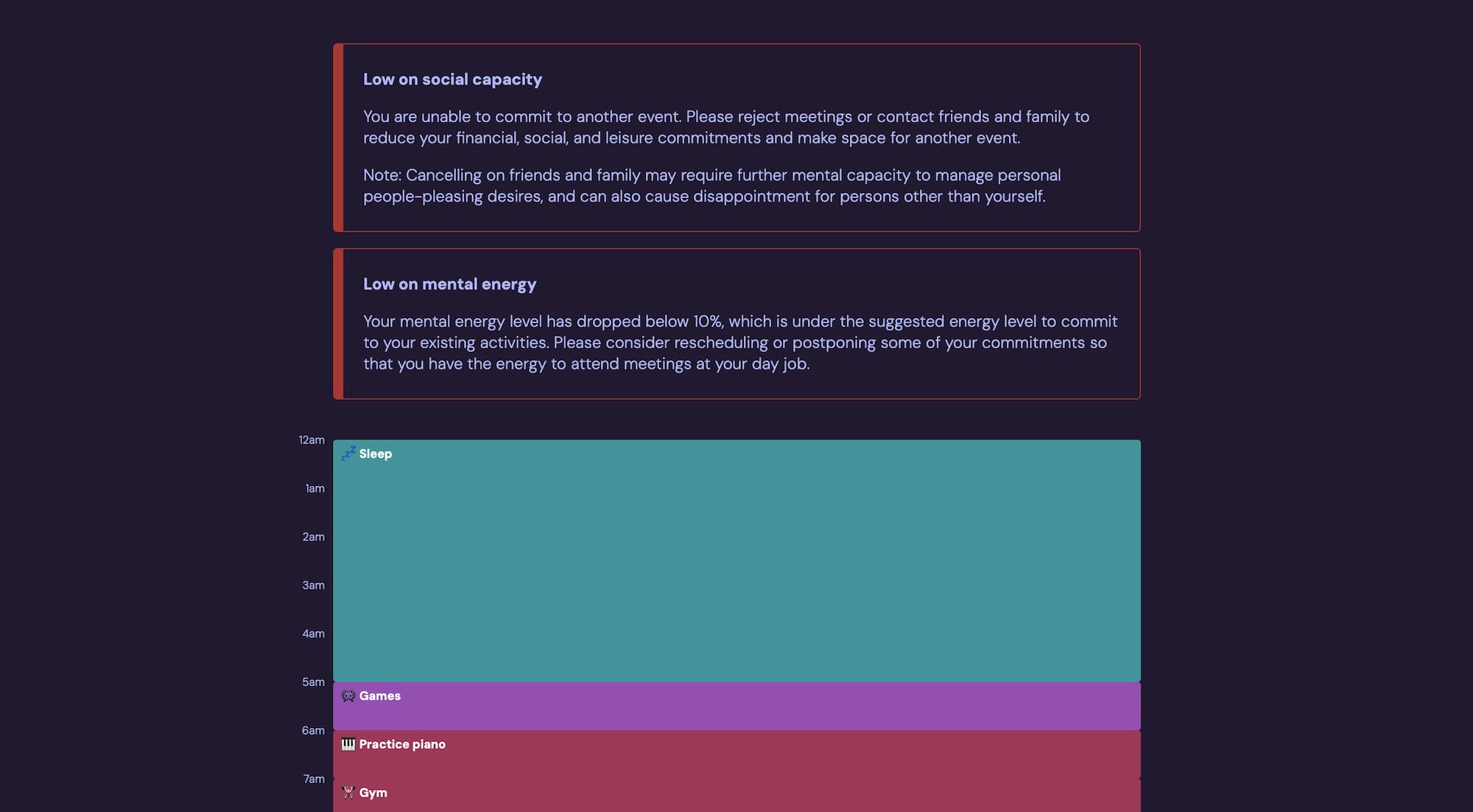The width and height of the screenshot is (1473, 812).
Task: Click the 12am time label
Action: (x=312, y=440)
